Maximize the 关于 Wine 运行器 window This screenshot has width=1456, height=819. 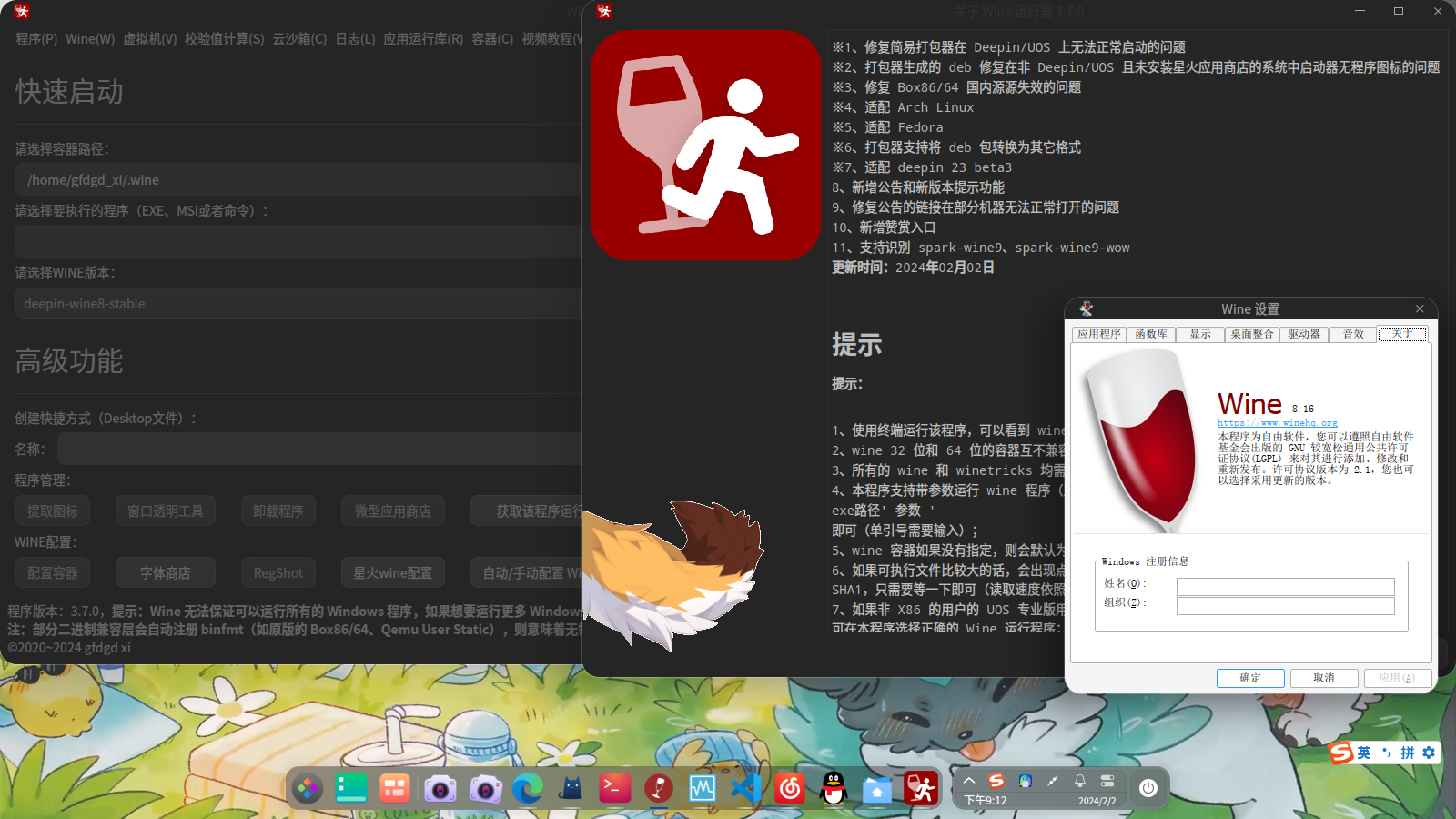[x=1399, y=11]
